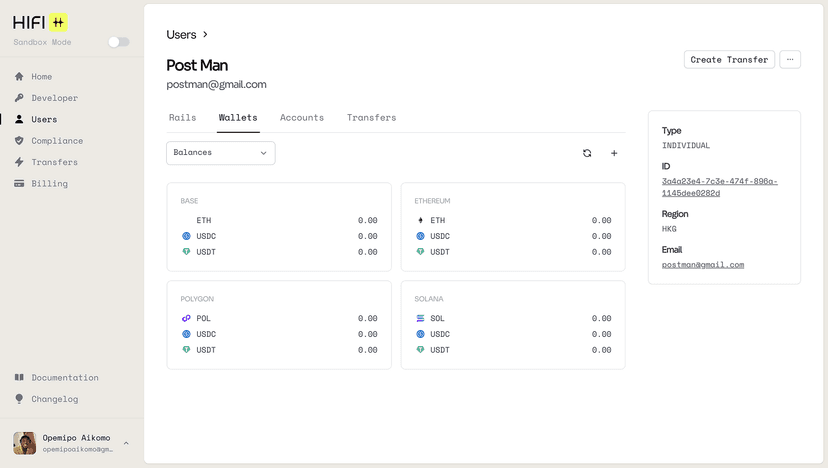Toggle Sandbox Mode switch
Screen dimensions: 828x468
click(x=119, y=42)
